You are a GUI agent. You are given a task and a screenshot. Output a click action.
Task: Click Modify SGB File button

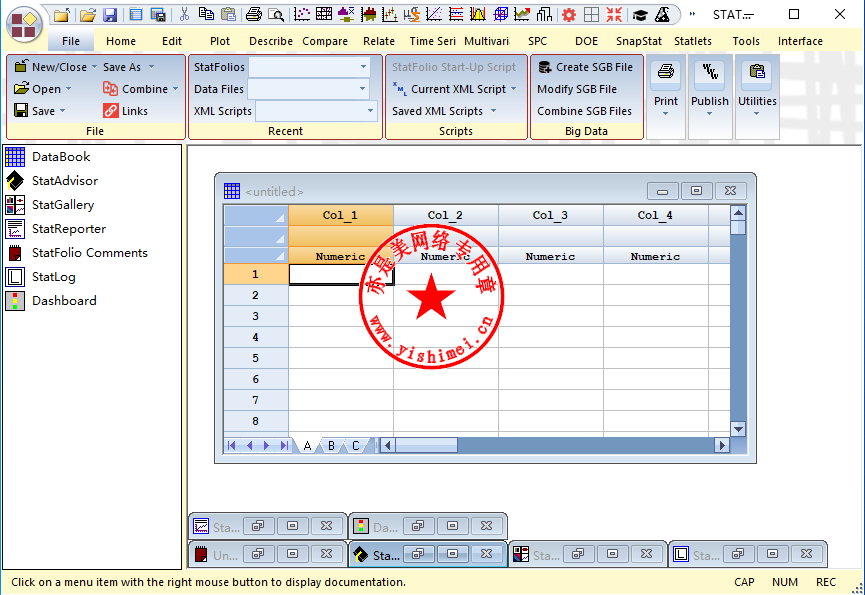pyautogui.click(x=576, y=89)
